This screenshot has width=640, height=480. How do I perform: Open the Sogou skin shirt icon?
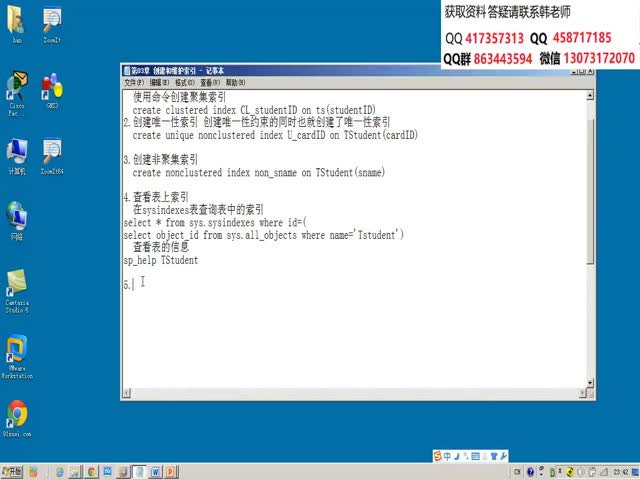[494, 456]
